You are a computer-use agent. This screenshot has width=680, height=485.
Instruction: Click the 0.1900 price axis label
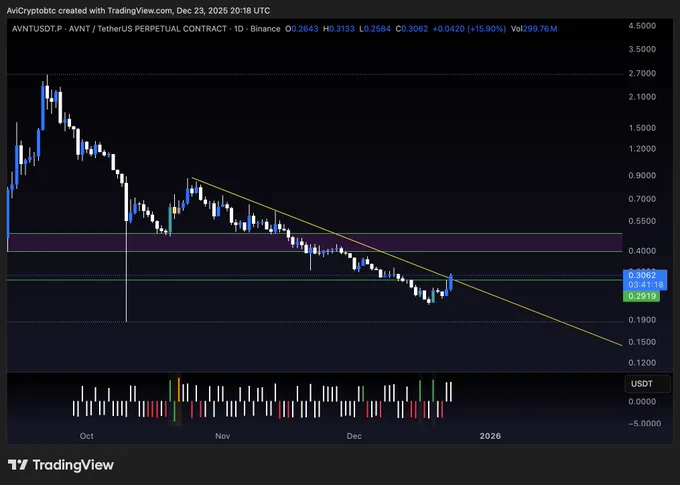(x=642, y=320)
